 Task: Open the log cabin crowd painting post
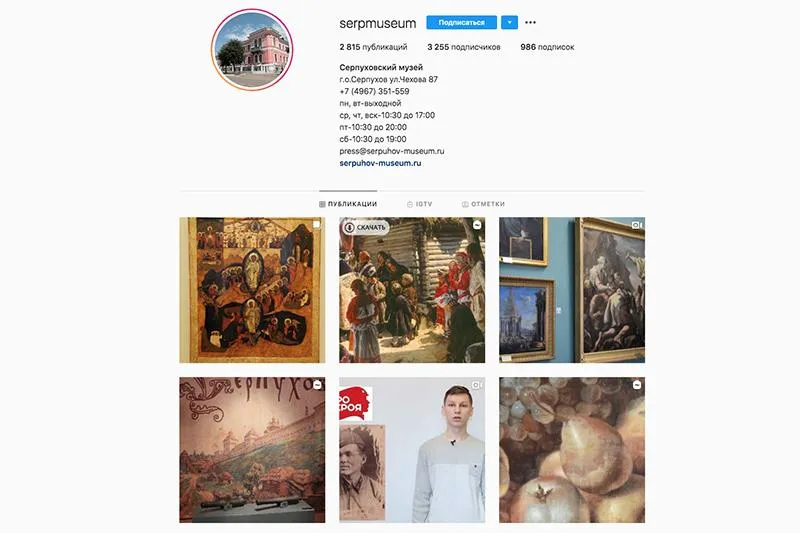[412, 290]
